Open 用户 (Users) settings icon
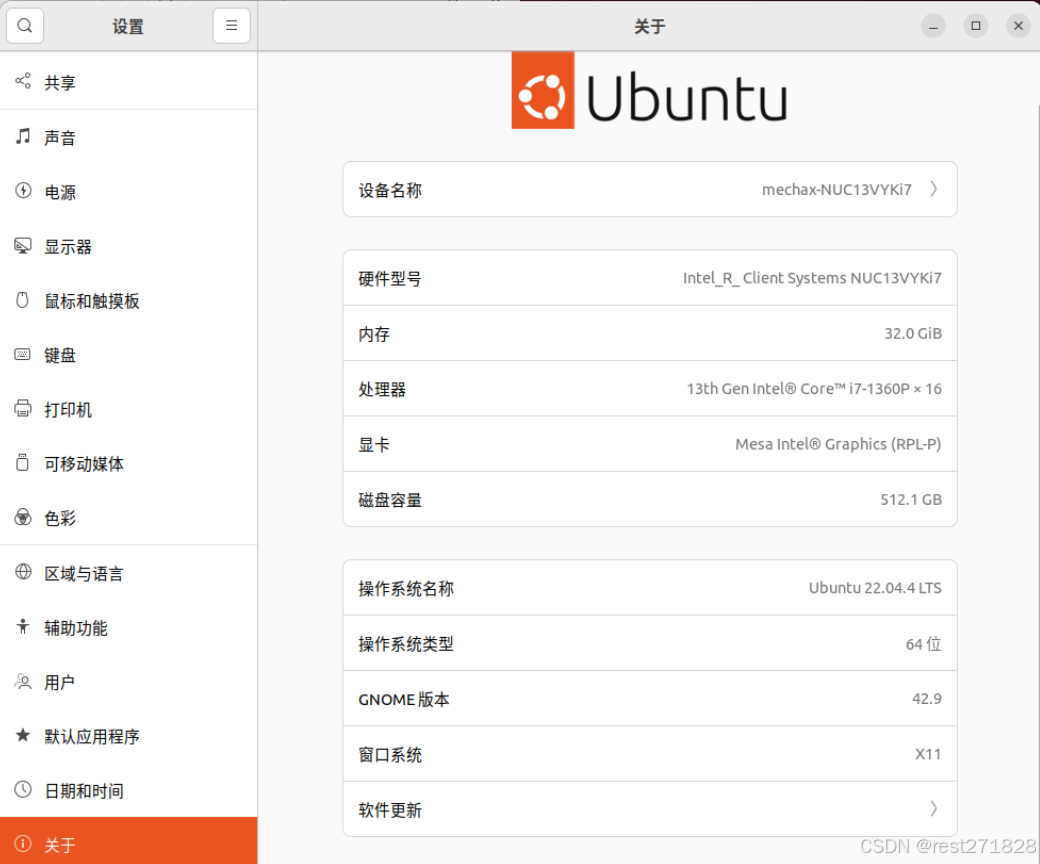 pos(22,682)
